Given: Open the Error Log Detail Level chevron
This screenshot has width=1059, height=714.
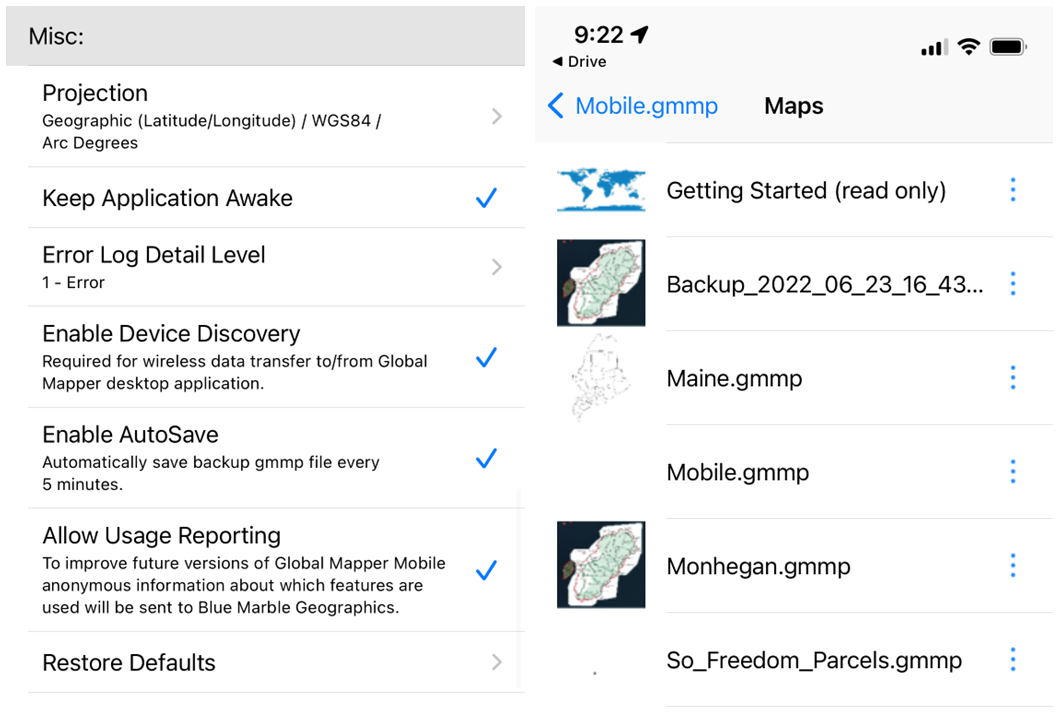Looking at the screenshot, I should coord(497,267).
